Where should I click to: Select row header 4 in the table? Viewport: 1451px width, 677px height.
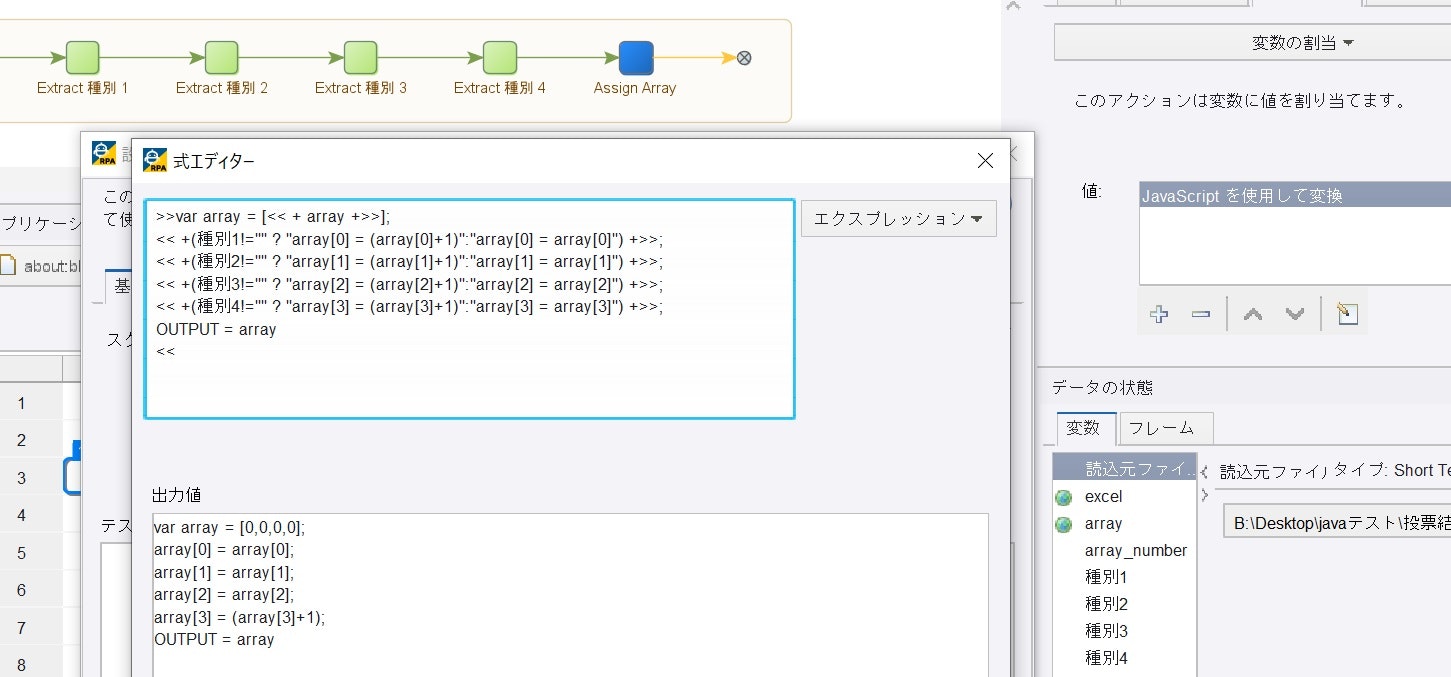coord(31,516)
